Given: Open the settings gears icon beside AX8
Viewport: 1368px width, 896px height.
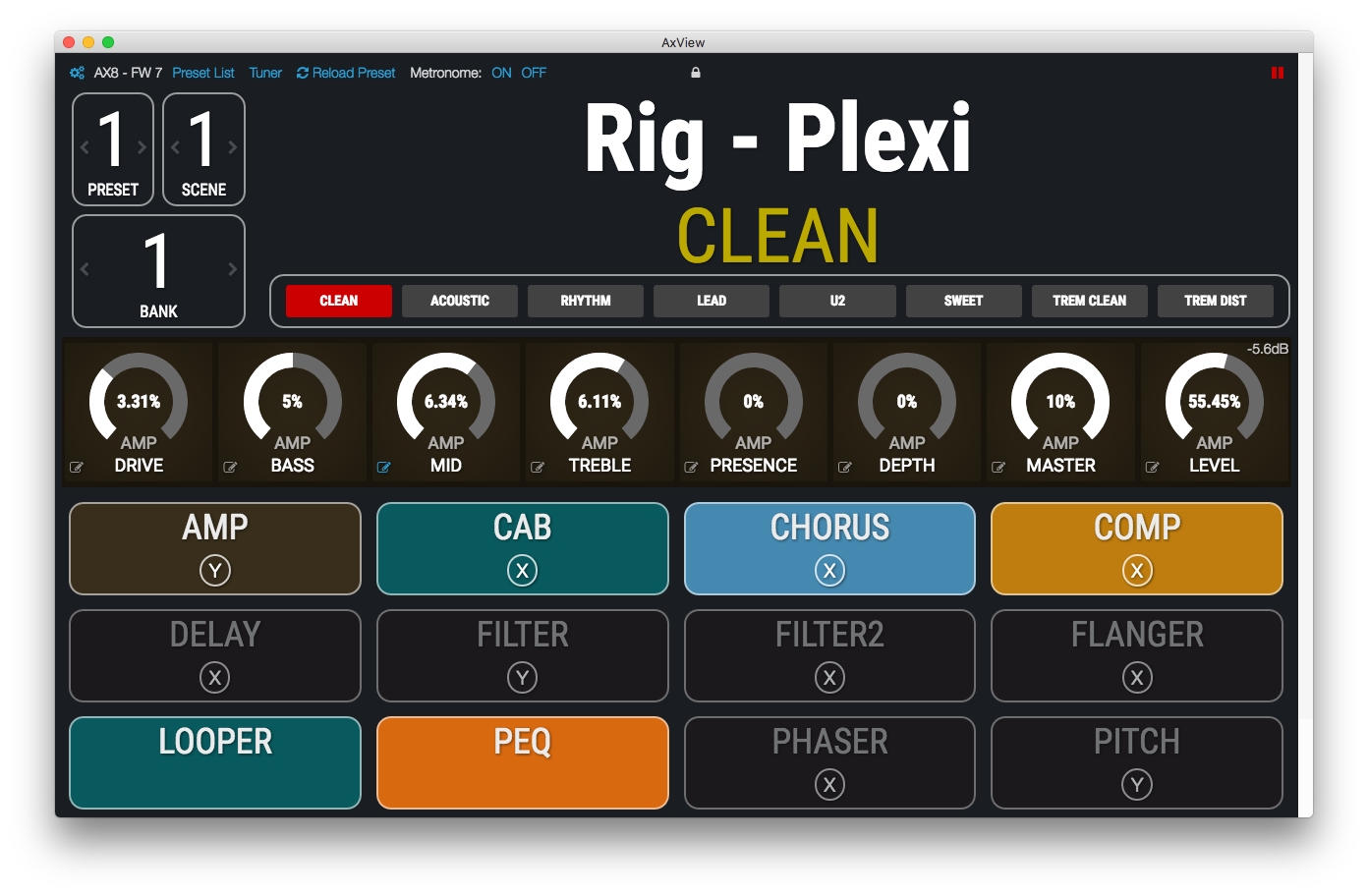Looking at the screenshot, I should click(77, 73).
